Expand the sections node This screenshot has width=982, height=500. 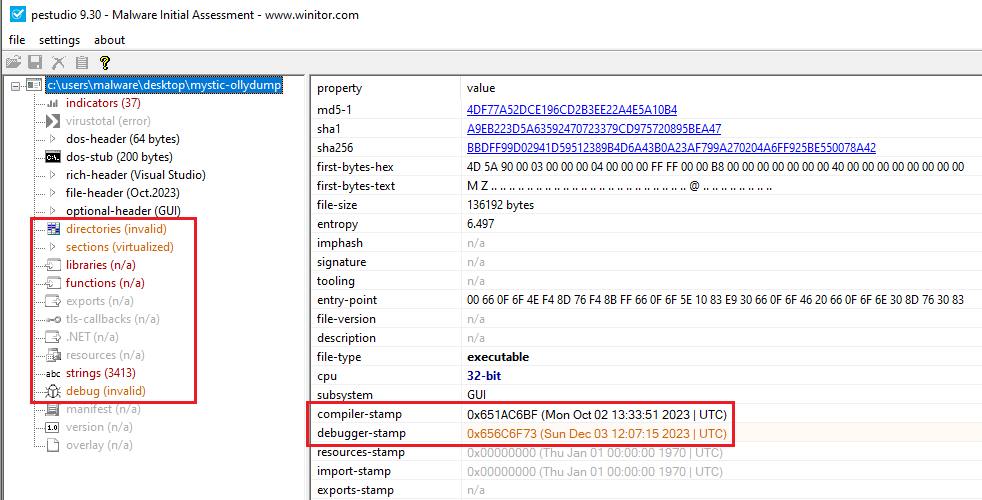(x=53, y=247)
